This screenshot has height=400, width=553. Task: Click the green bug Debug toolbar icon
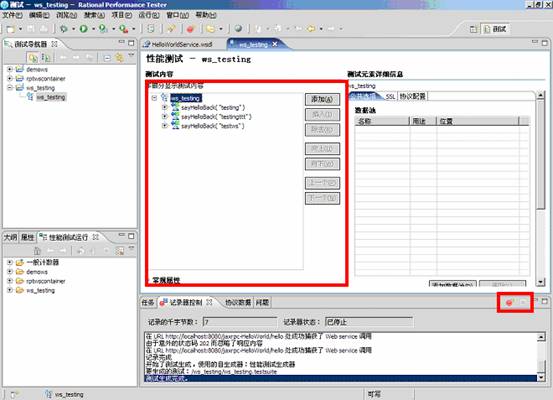click(64, 29)
